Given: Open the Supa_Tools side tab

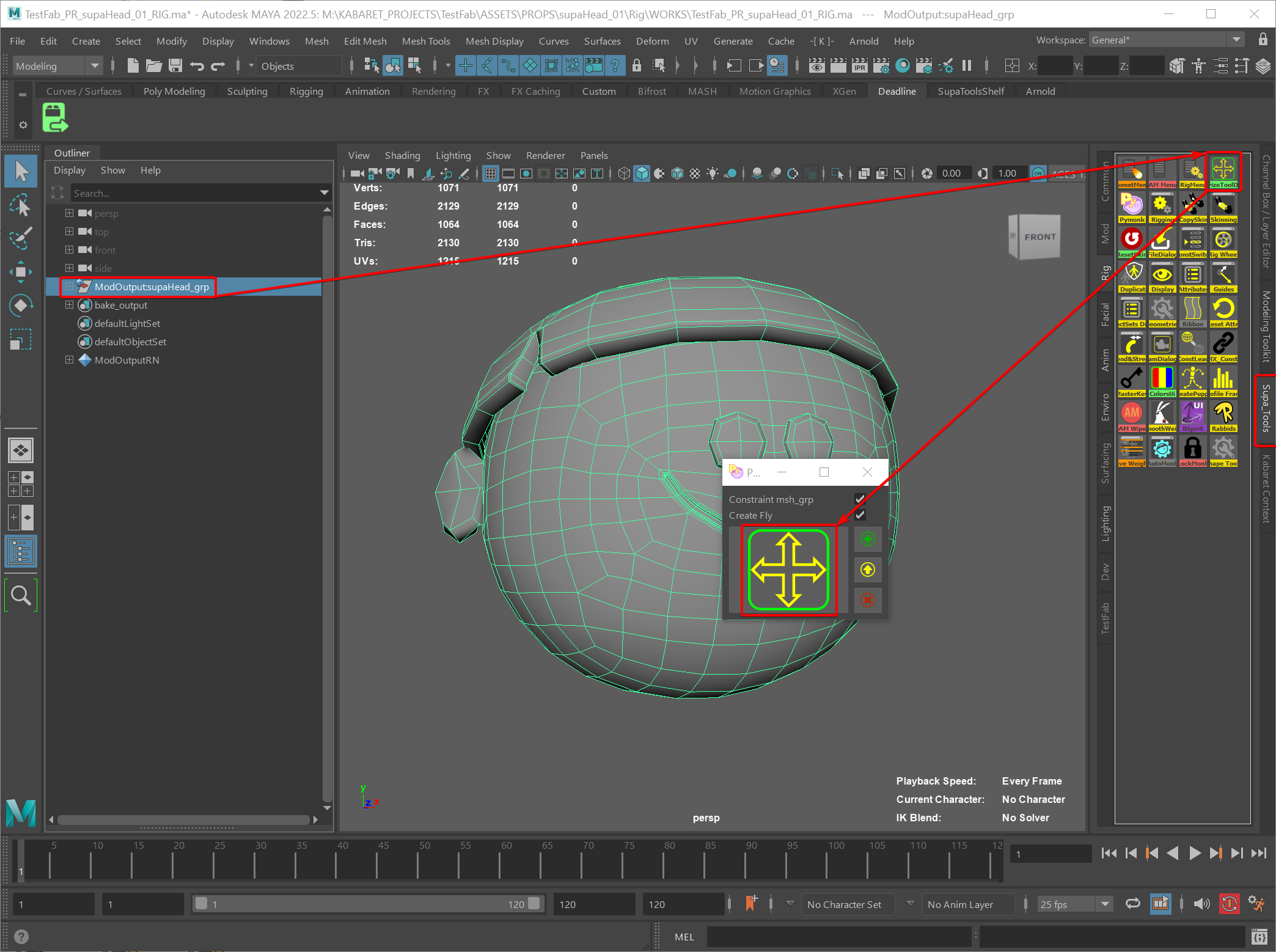Looking at the screenshot, I should (x=1266, y=409).
